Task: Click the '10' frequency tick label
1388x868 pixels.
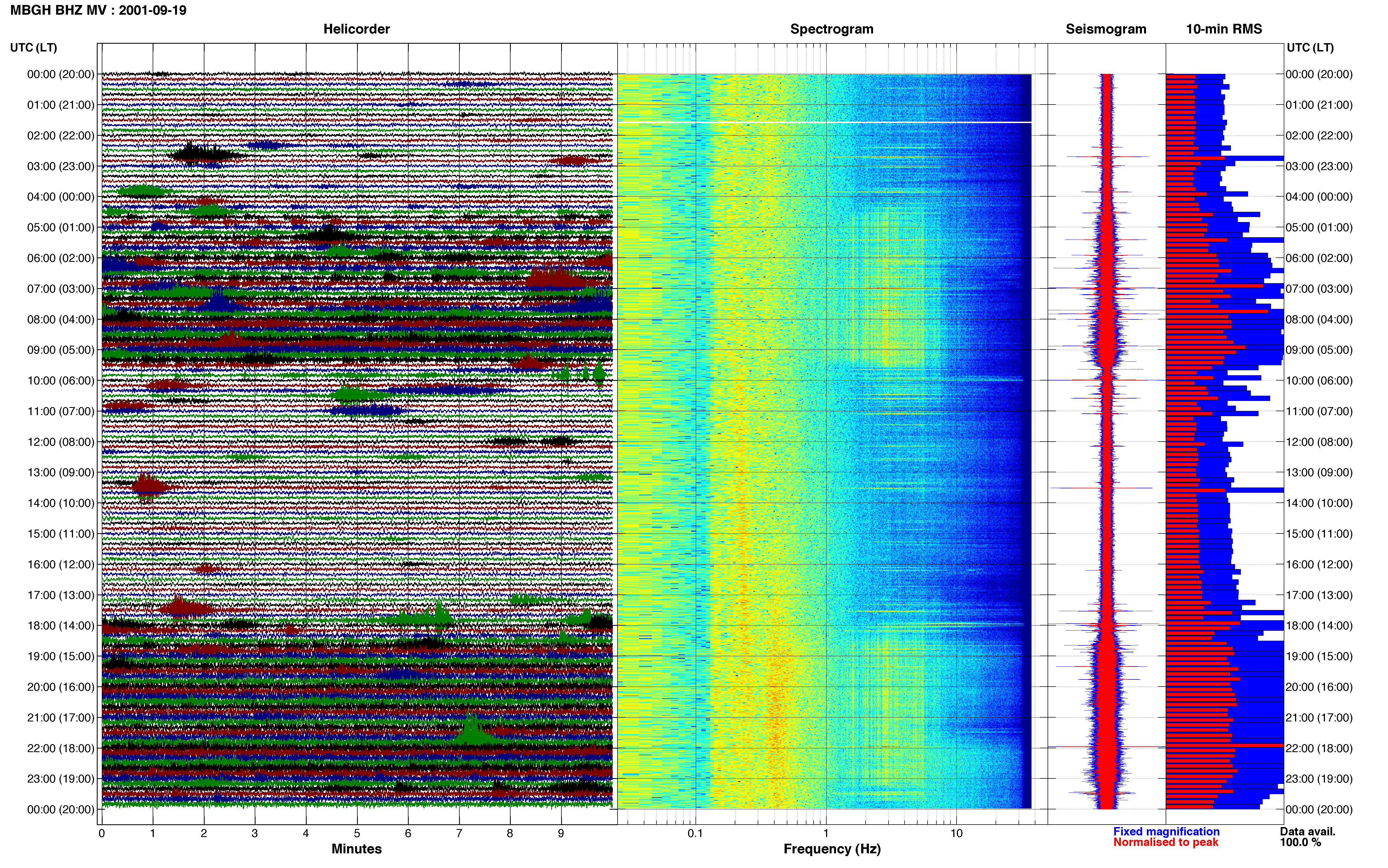Action: click(x=956, y=833)
